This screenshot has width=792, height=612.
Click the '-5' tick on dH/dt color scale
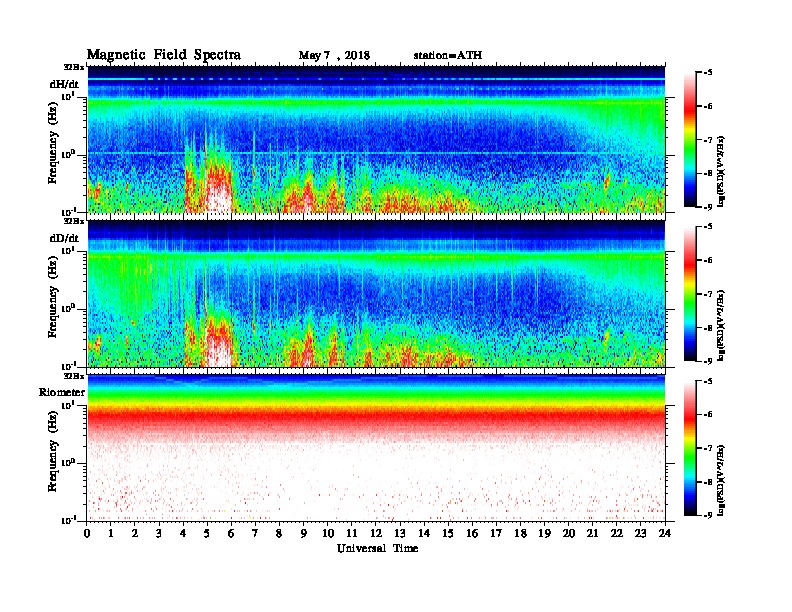(708, 73)
